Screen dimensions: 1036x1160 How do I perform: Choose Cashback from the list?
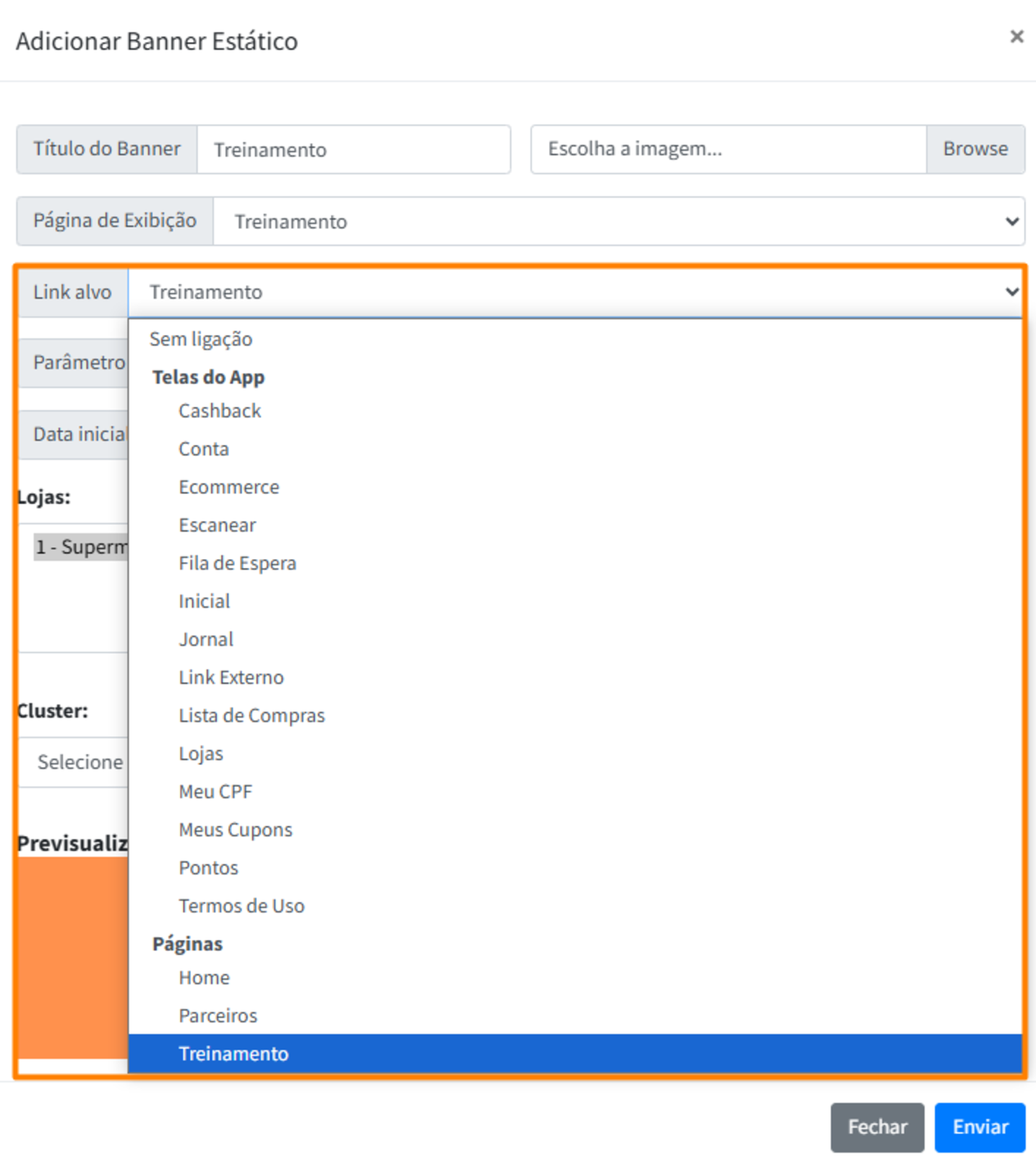pos(220,411)
